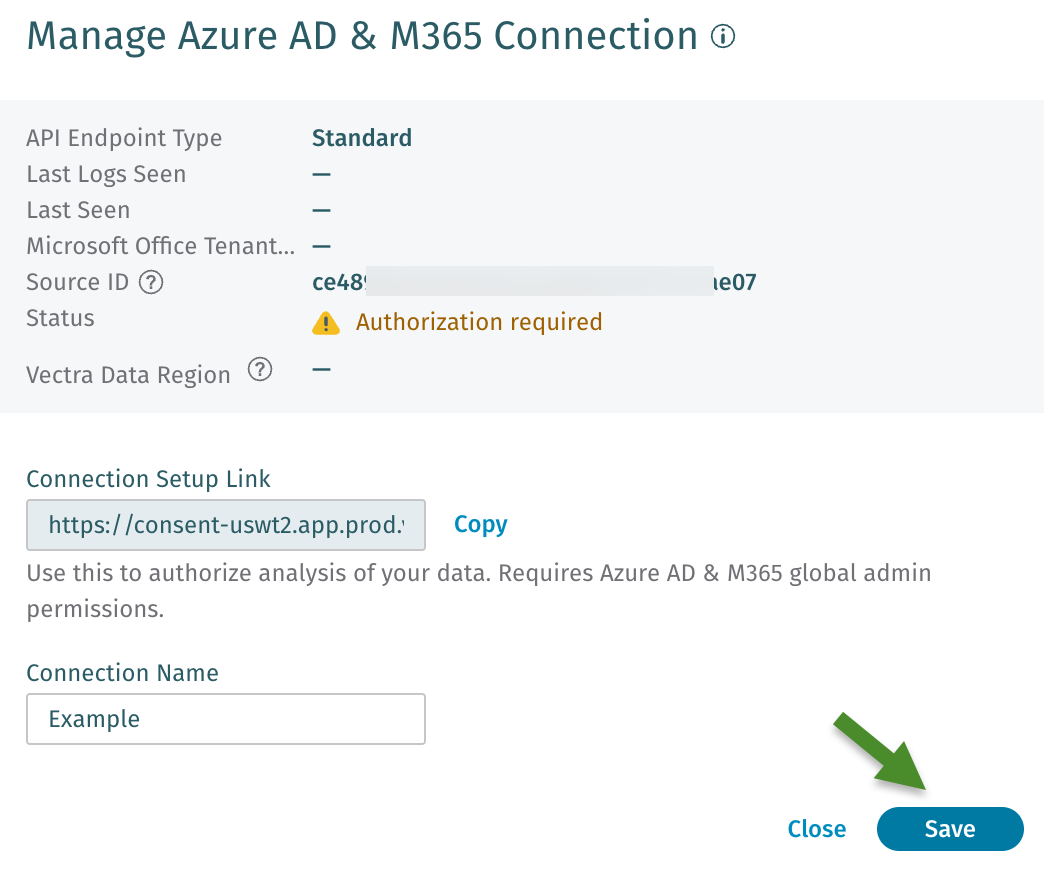Screen dimensions: 1044x874
Task: Click the yellow warning triangle icon
Action: [x=326, y=322]
